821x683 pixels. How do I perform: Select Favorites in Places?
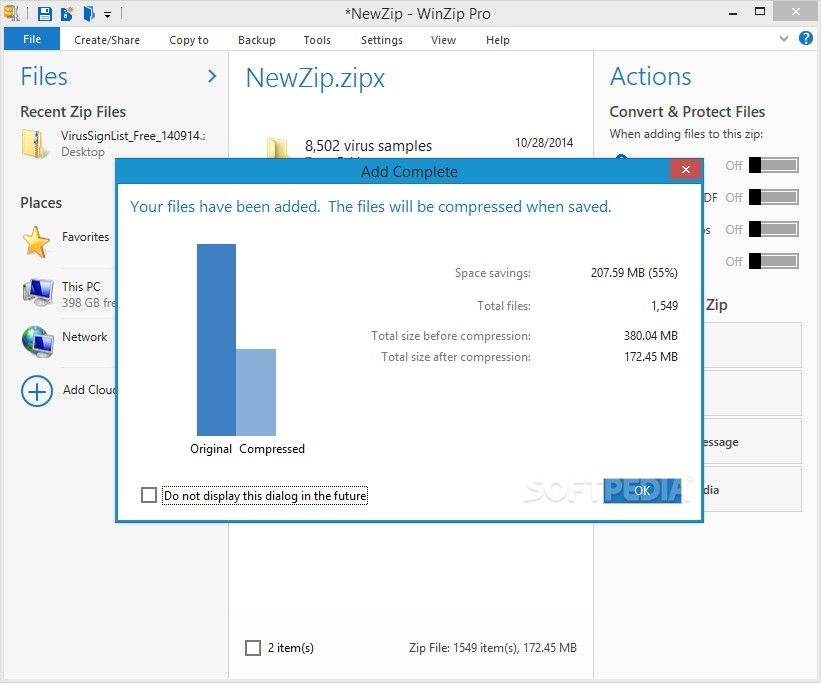(85, 237)
